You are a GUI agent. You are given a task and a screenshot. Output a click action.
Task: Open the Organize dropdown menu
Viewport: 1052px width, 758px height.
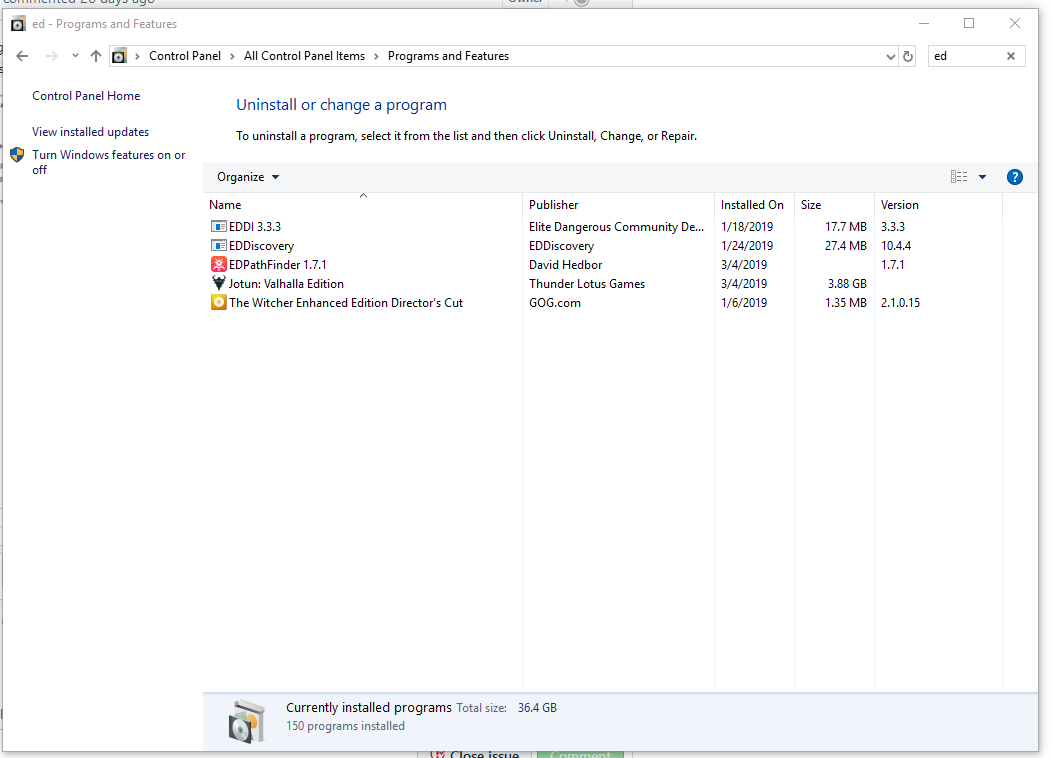click(248, 177)
